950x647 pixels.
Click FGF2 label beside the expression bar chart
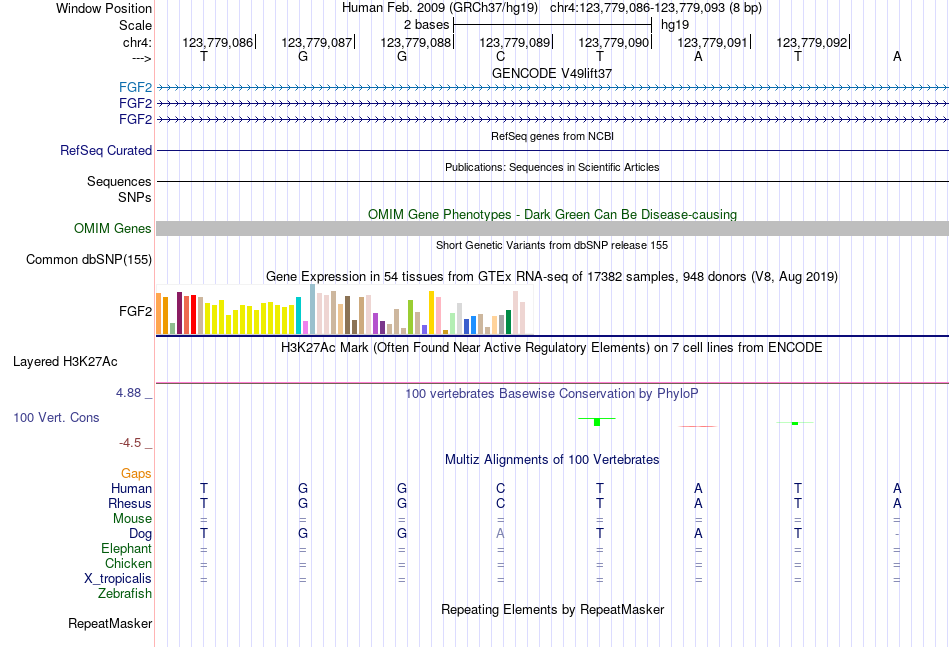tap(135, 311)
